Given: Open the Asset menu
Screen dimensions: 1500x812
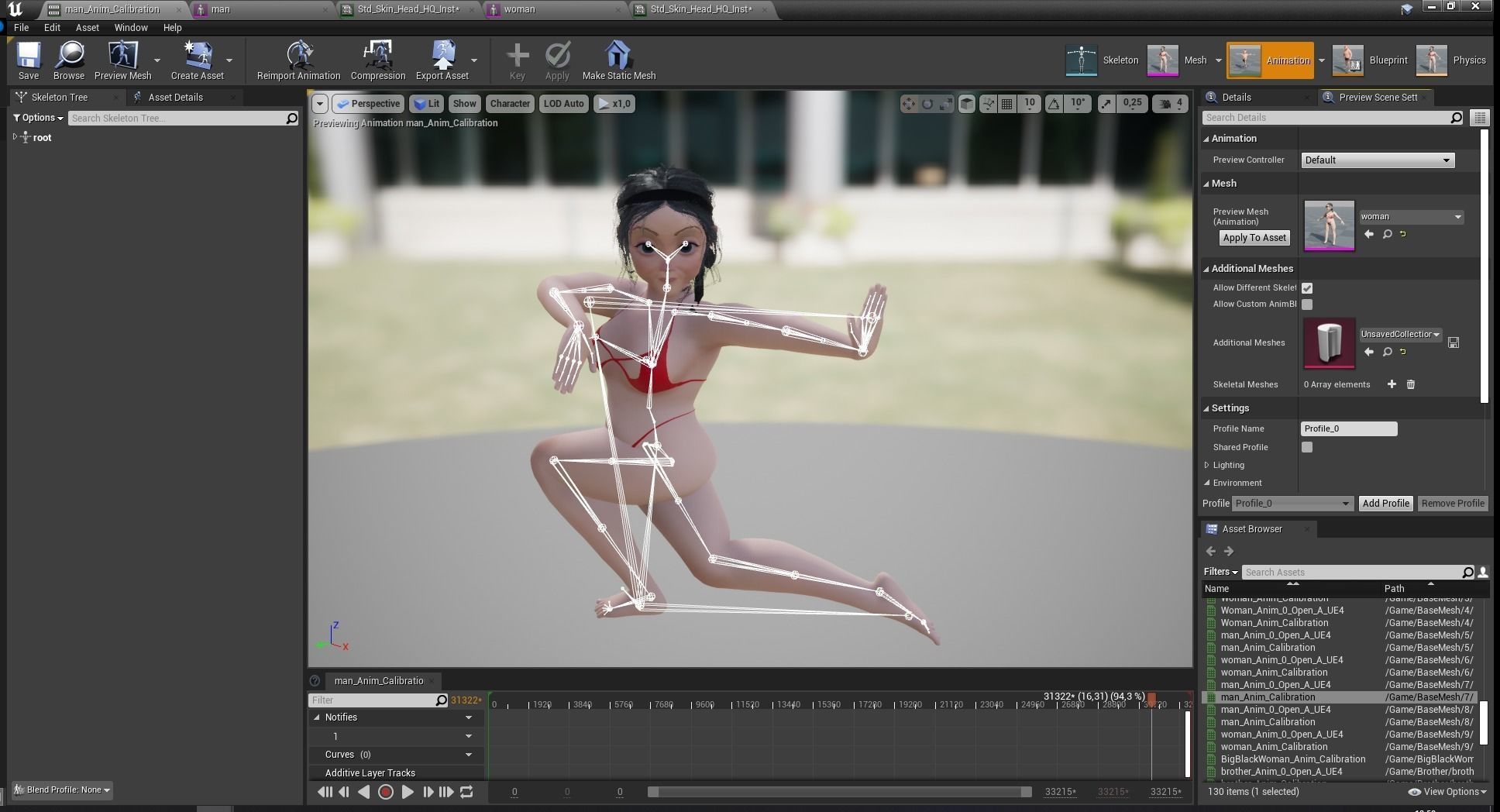Looking at the screenshot, I should point(88,27).
